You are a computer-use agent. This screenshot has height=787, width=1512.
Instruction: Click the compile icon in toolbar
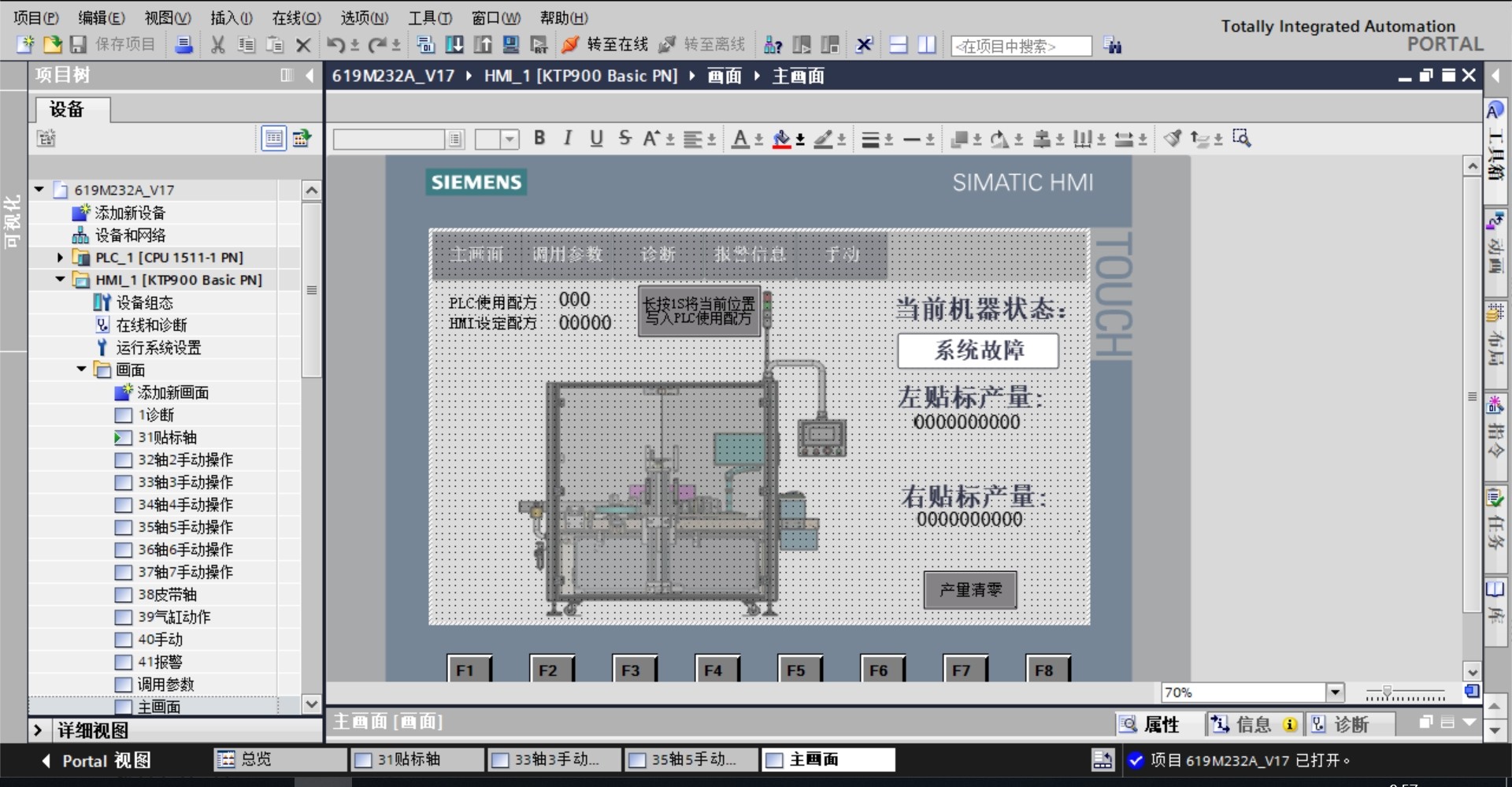coord(425,45)
